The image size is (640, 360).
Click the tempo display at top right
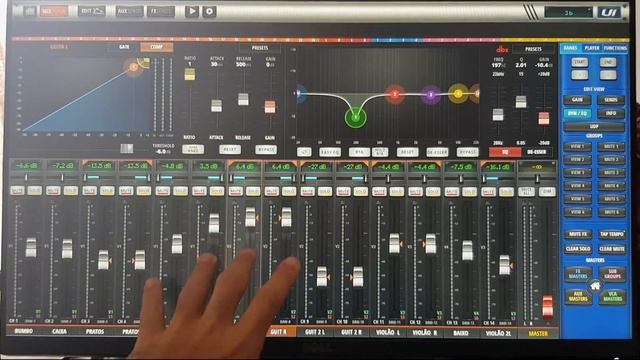point(568,13)
